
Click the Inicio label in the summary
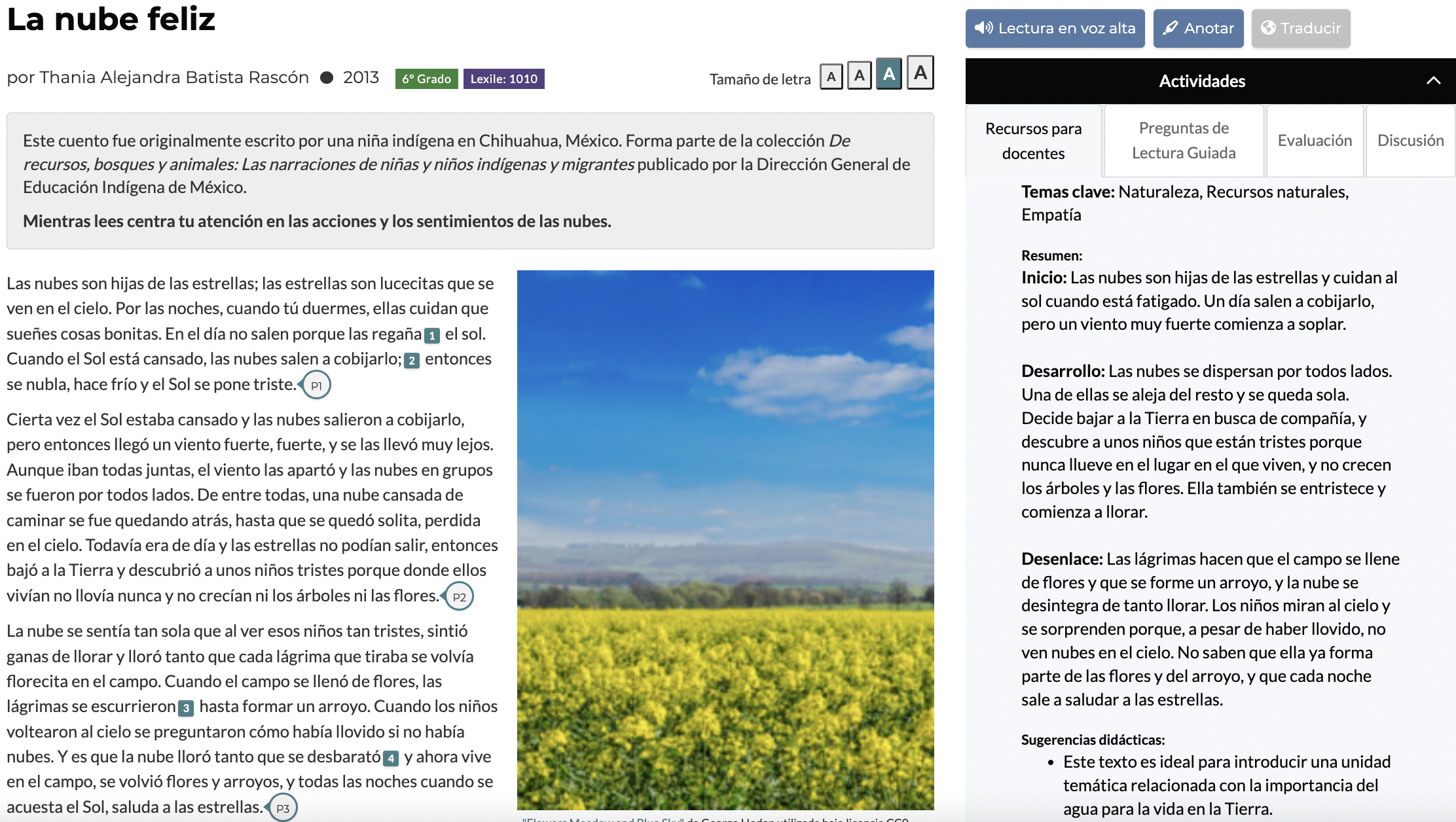[1044, 277]
